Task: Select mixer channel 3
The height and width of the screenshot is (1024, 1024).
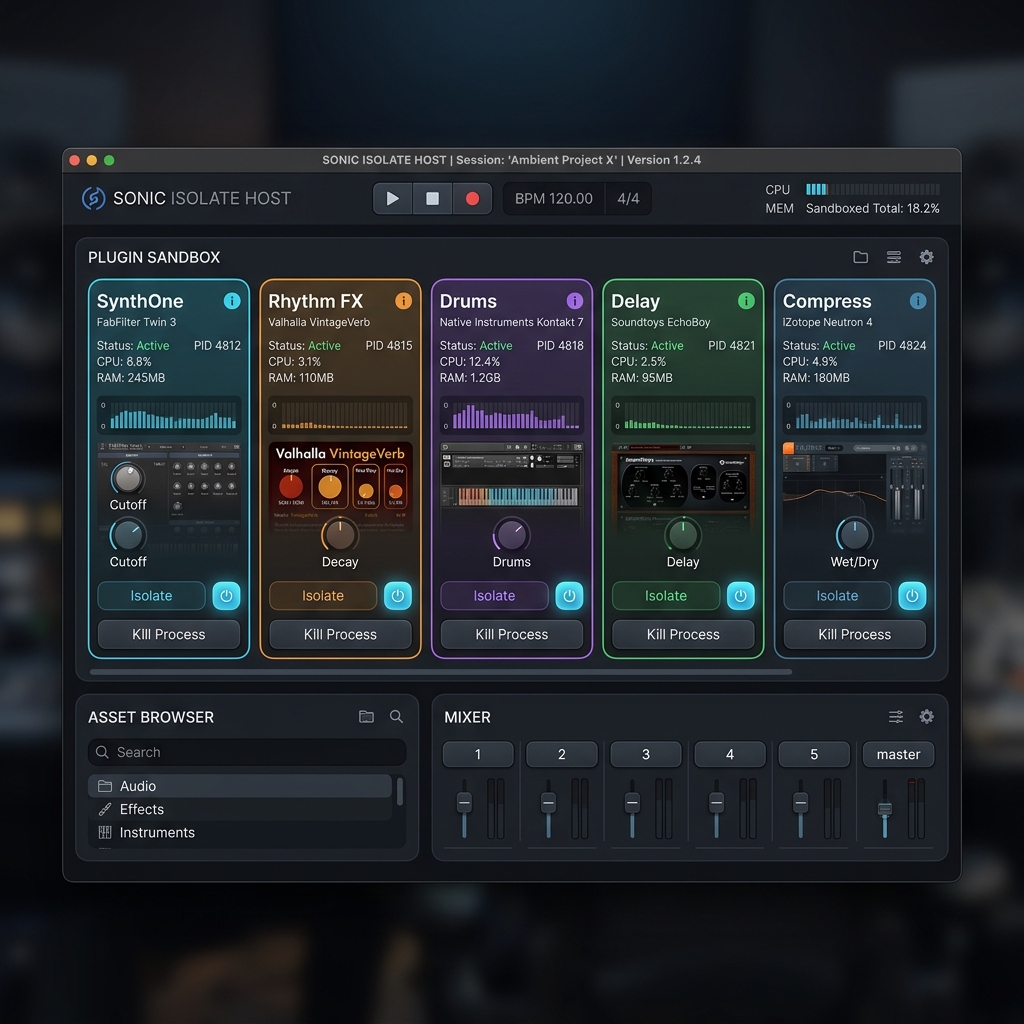Action: point(646,754)
